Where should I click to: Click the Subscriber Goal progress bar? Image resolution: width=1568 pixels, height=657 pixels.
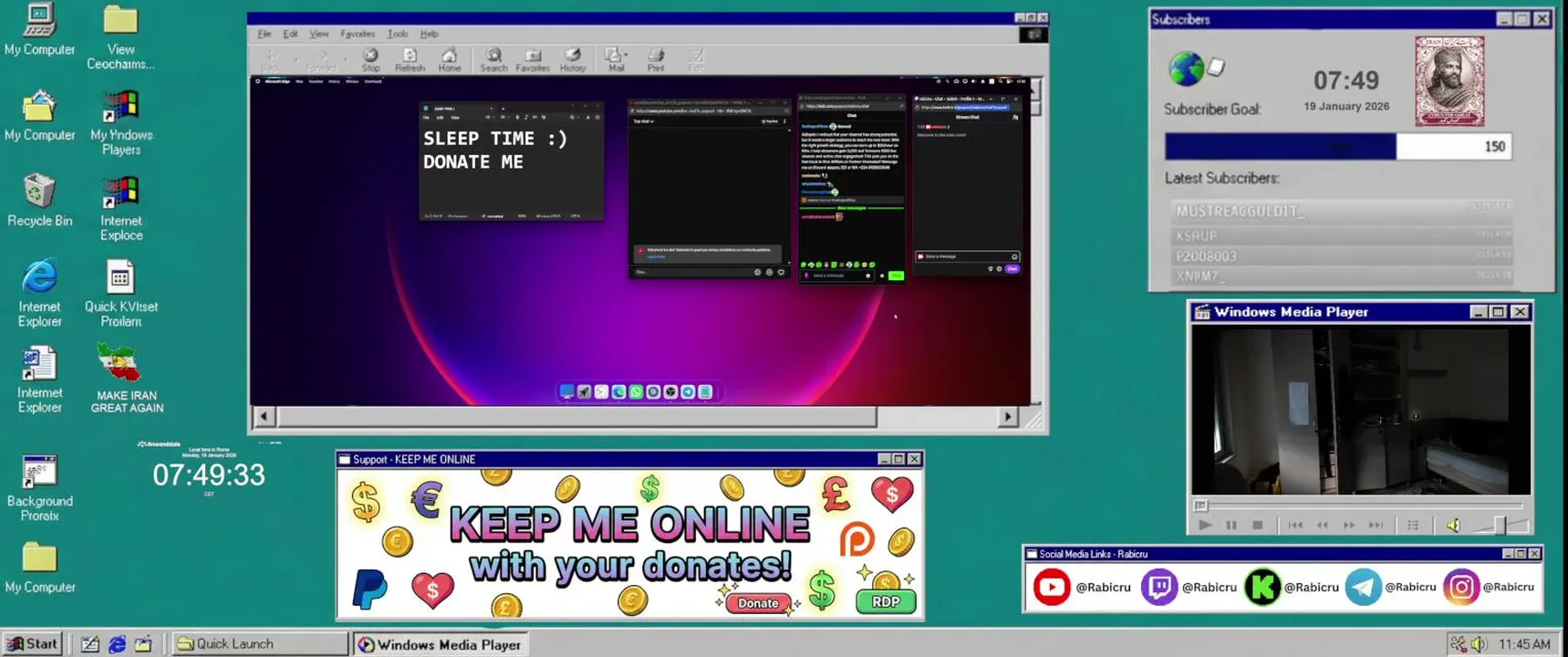pos(1337,146)
